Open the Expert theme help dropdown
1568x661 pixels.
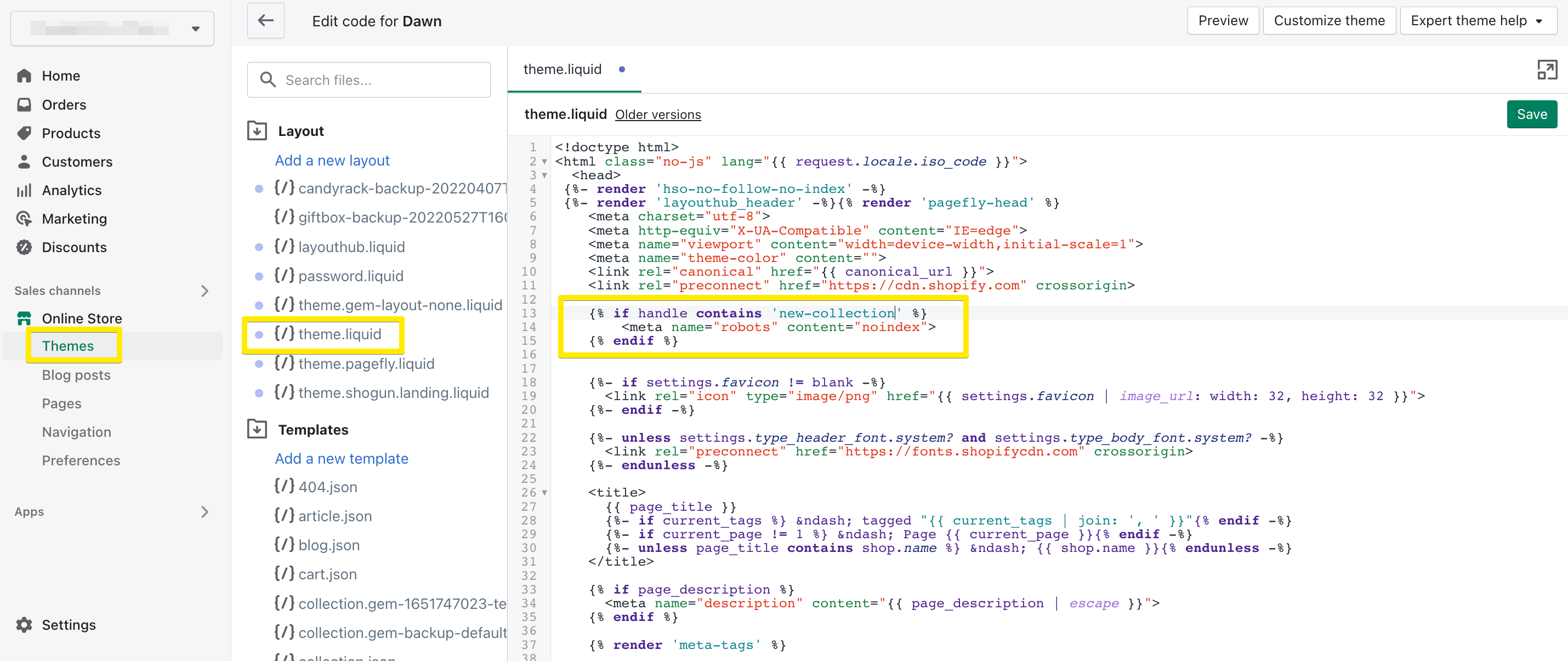pos(1478,21)
